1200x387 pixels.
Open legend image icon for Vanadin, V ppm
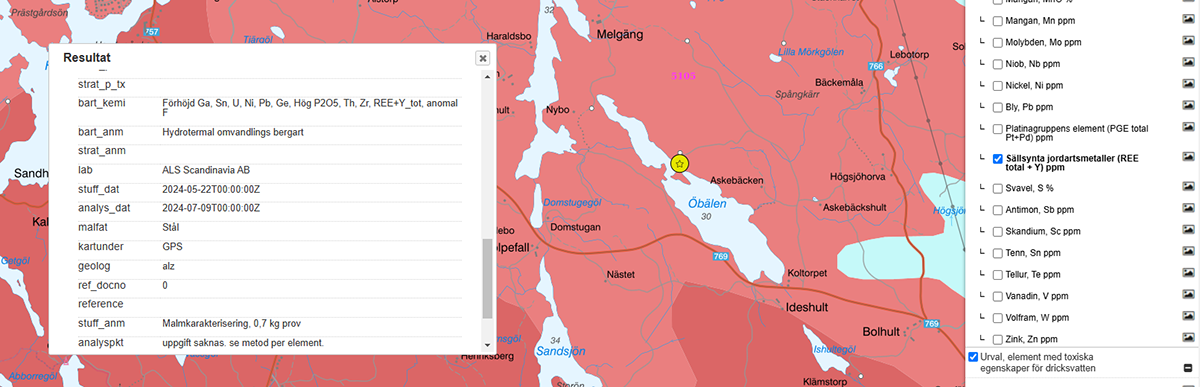click(x=1188, y=296)
